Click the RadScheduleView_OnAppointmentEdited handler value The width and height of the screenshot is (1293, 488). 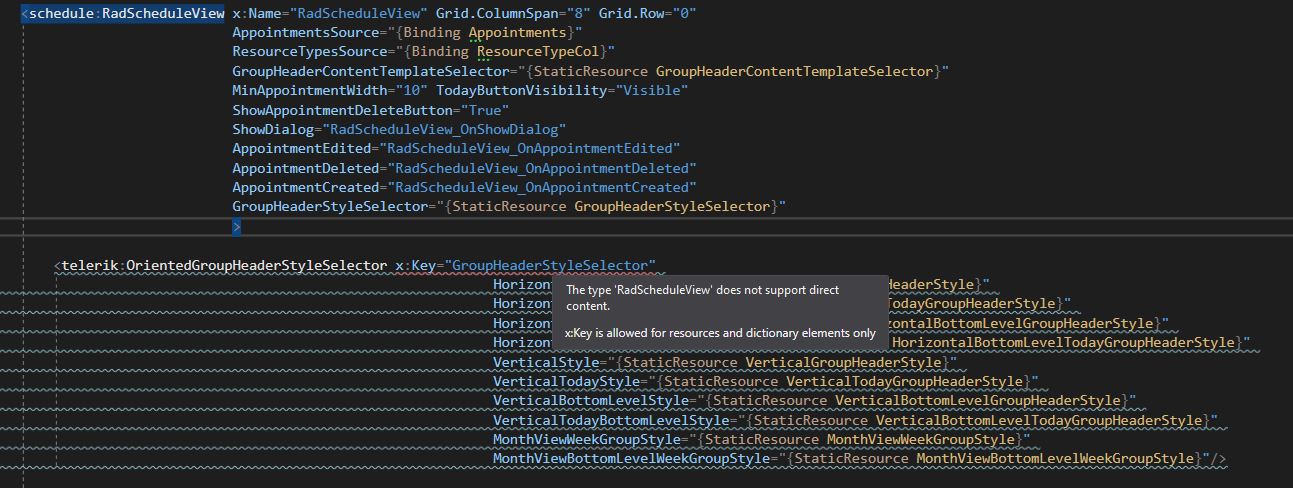click(523, 149)
